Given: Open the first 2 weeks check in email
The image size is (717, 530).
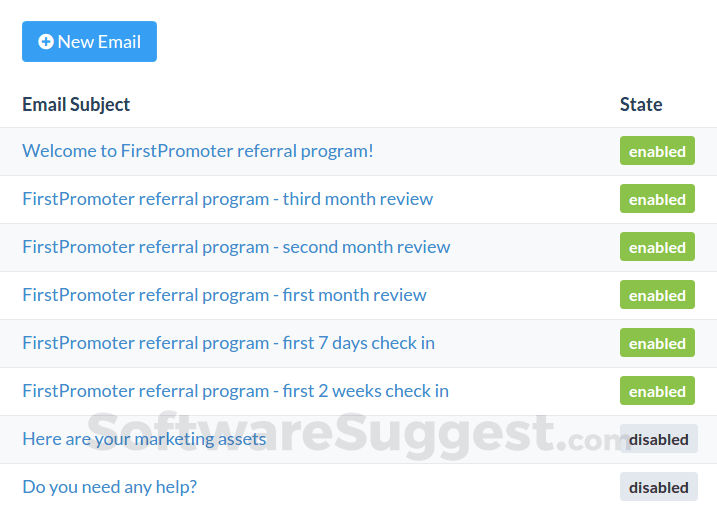Looking at the screenshot, I should [235, 391].
